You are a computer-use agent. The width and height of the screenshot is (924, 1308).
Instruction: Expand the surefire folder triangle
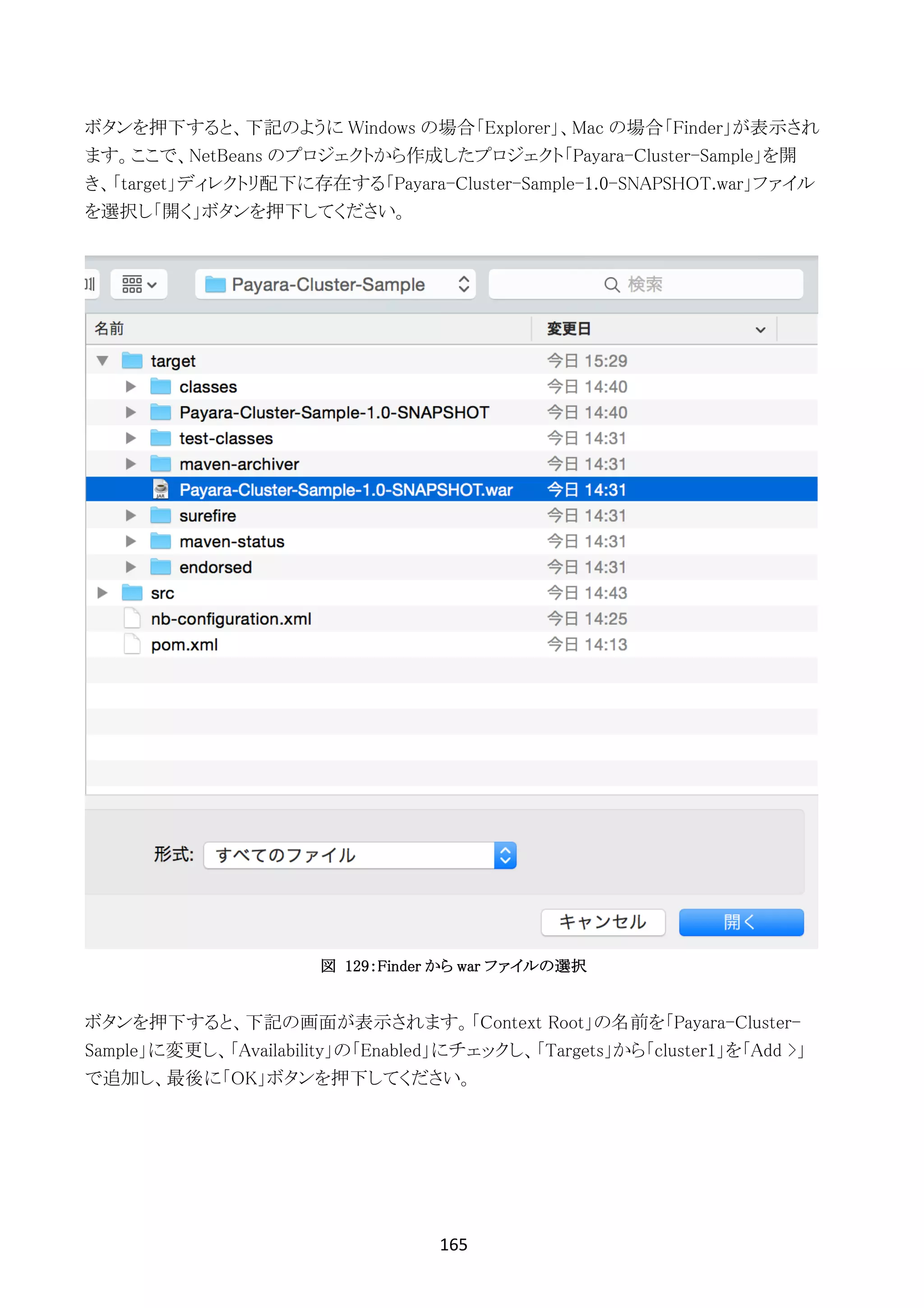coord(131,515)
